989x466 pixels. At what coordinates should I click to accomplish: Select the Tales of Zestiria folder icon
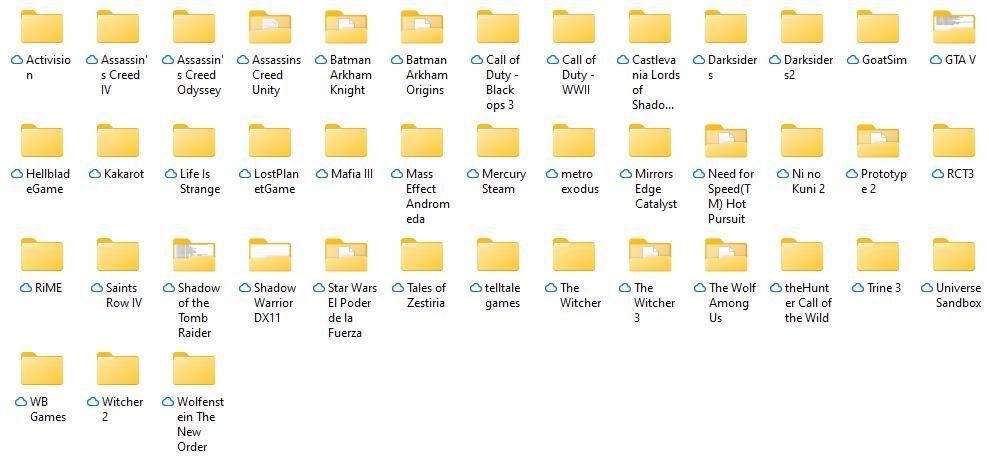[422, 255]
